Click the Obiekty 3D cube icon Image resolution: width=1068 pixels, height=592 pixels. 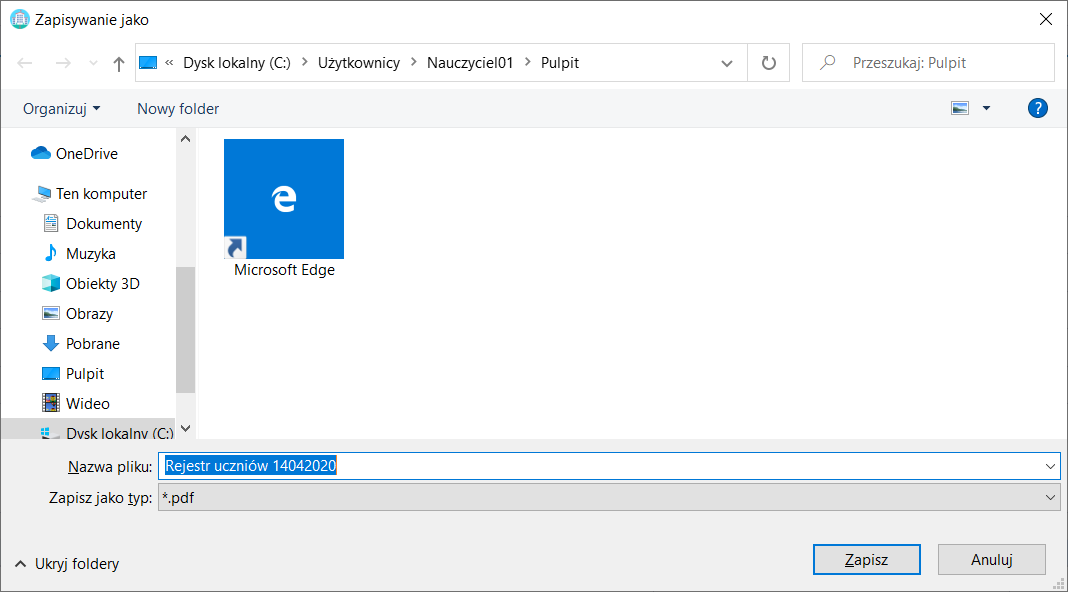(51, 283)
